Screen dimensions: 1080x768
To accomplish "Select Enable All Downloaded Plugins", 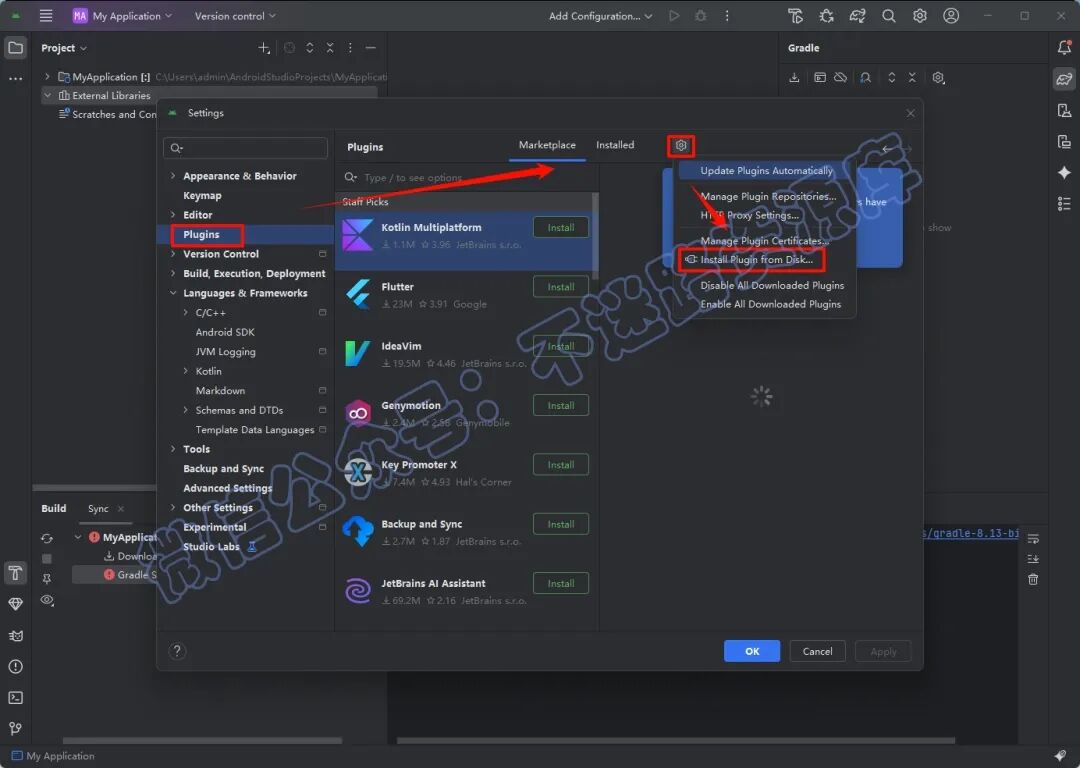I will point(770,304).
